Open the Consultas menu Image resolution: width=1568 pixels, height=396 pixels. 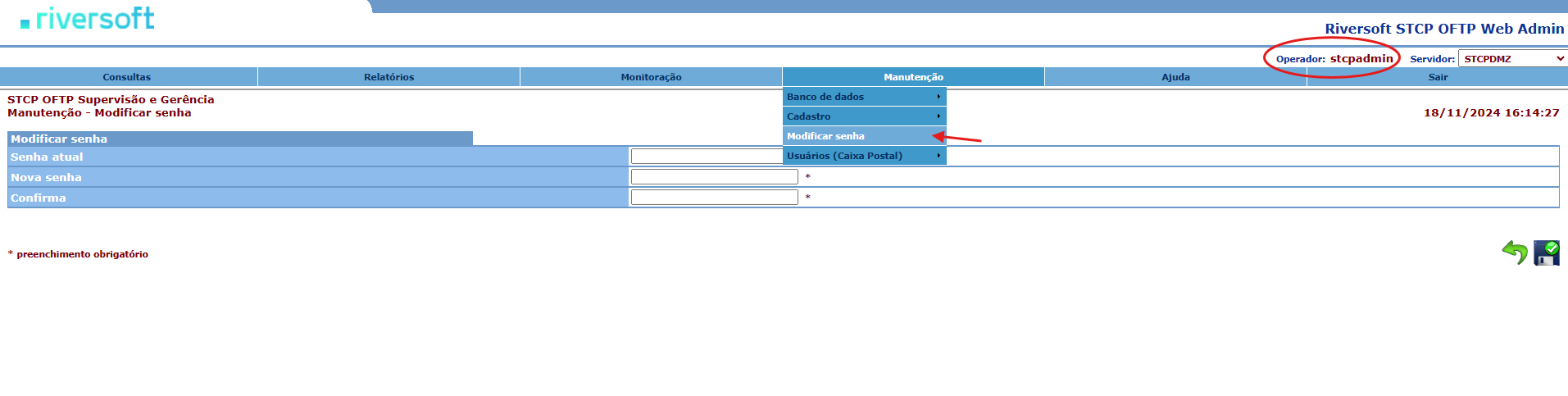pyautogui.click(x=127, y=77)
